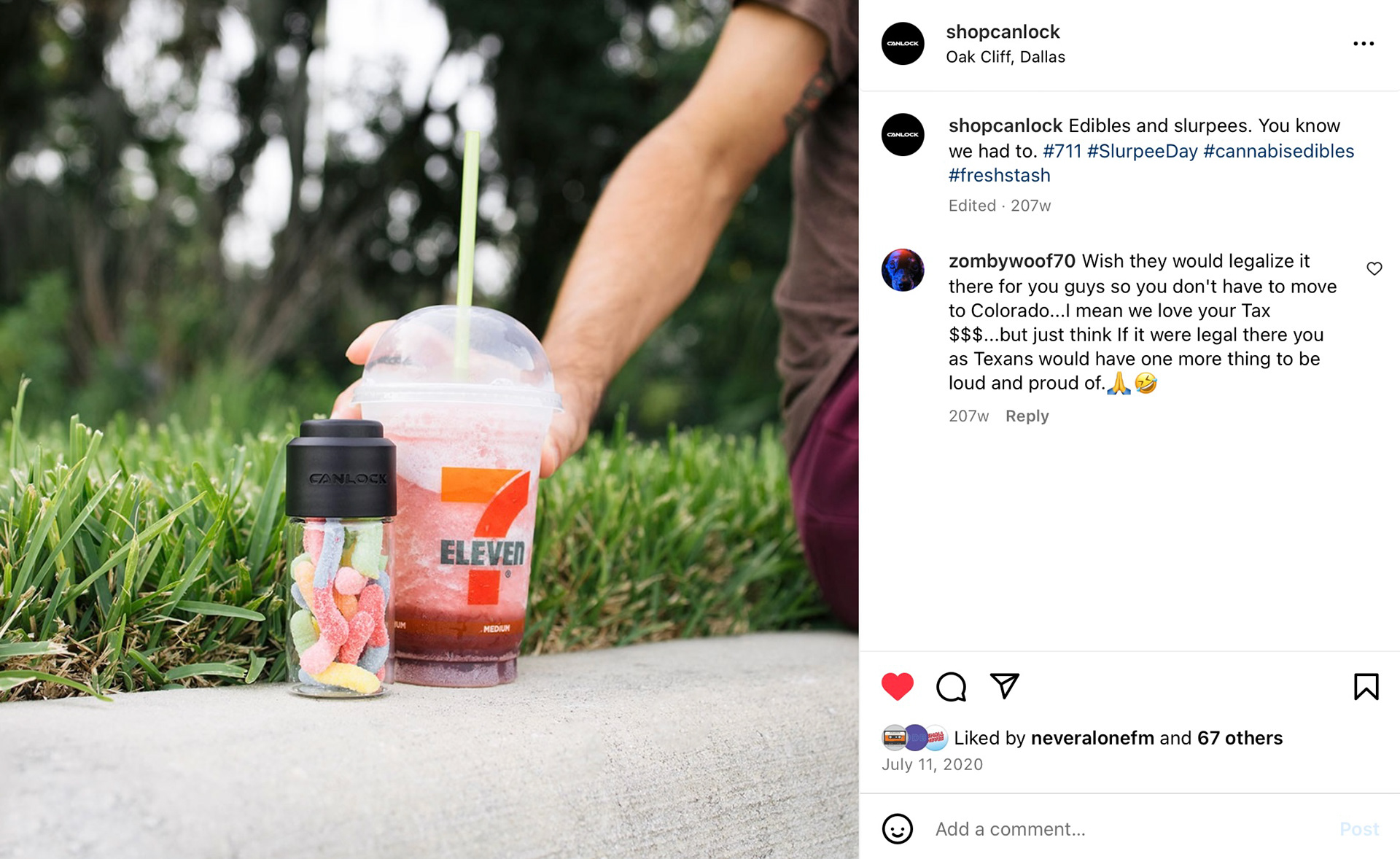Submit comment with the Post button
Image resolution: width=1400 pixels, height=859 pixels.
pos(1359,829)
